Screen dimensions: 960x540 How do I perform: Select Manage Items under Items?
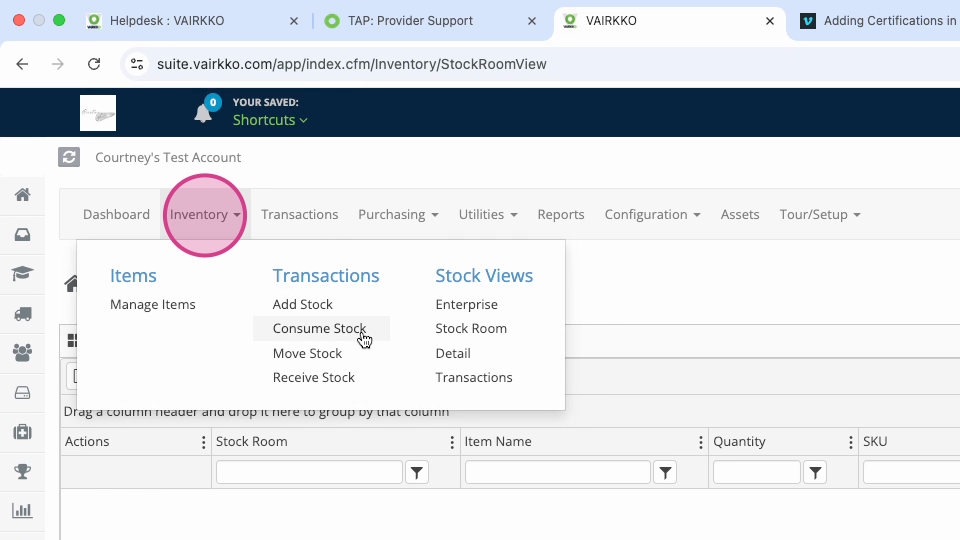click(x=152, y=304)
